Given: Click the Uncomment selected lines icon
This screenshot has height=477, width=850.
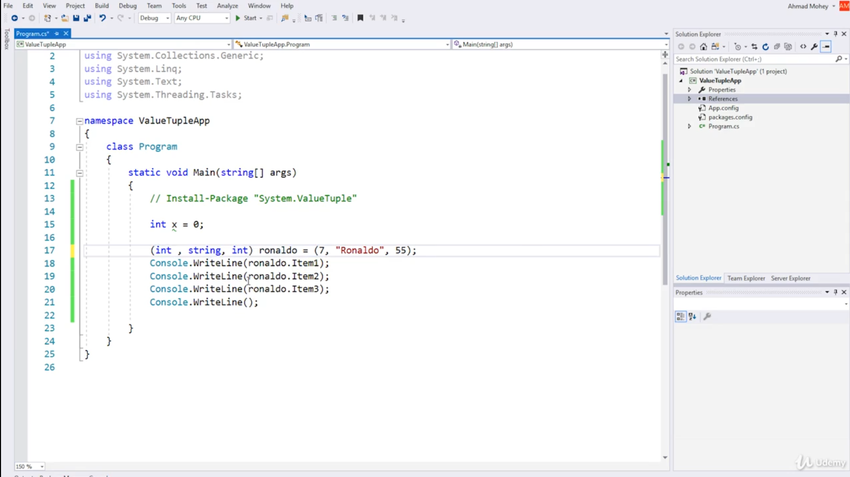Looking at the screenshot, I should pos(345,18).
